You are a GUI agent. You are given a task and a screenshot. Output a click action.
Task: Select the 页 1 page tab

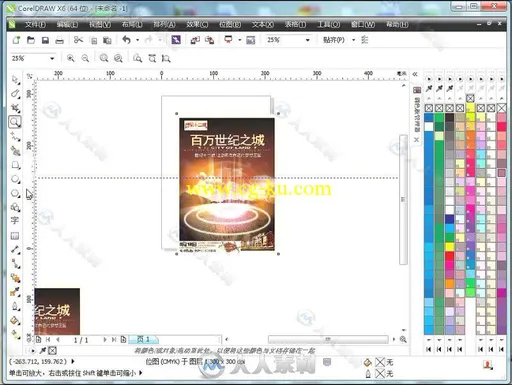click(143, 339)
